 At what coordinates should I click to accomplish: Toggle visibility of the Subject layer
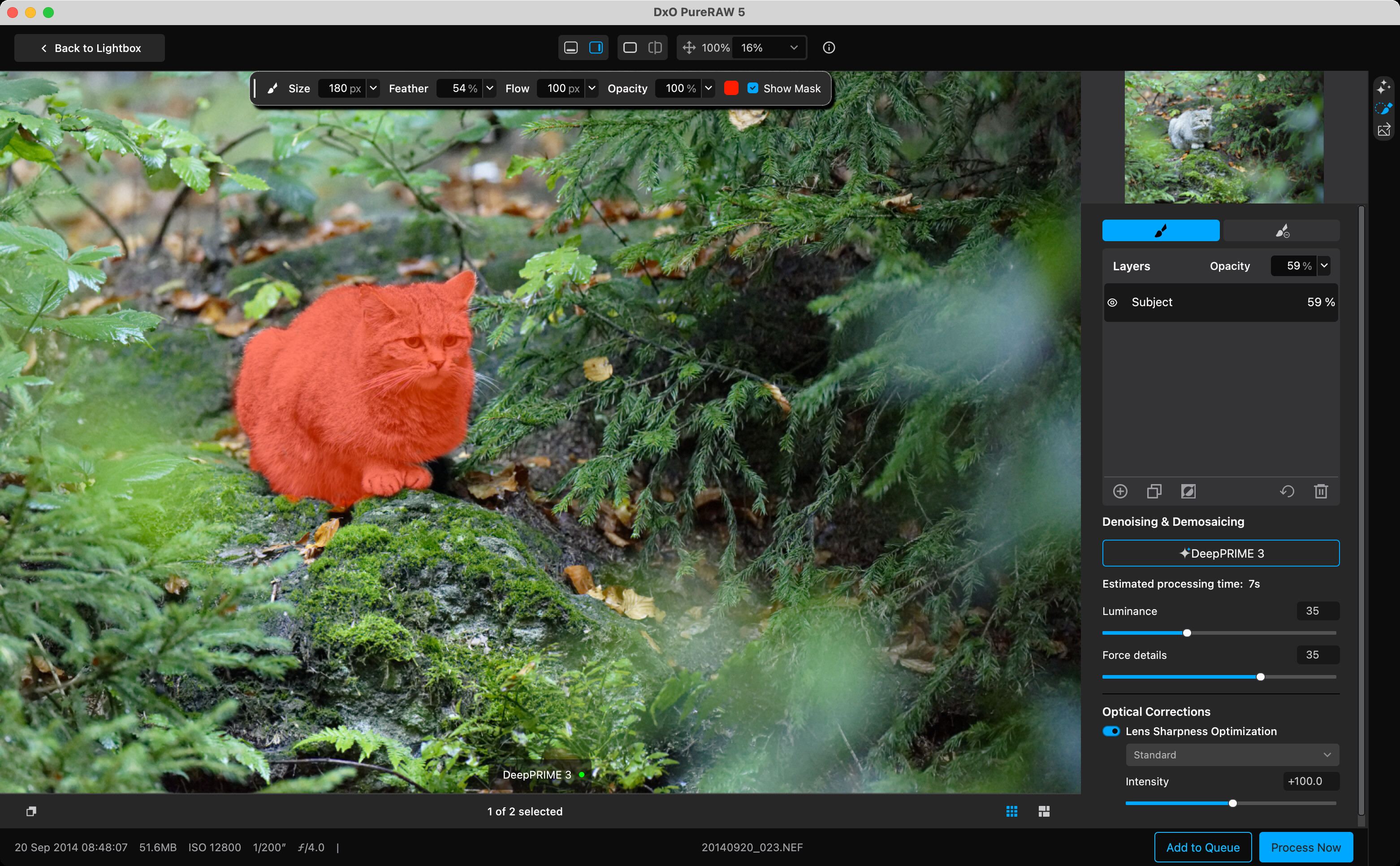click(1112, 303)
